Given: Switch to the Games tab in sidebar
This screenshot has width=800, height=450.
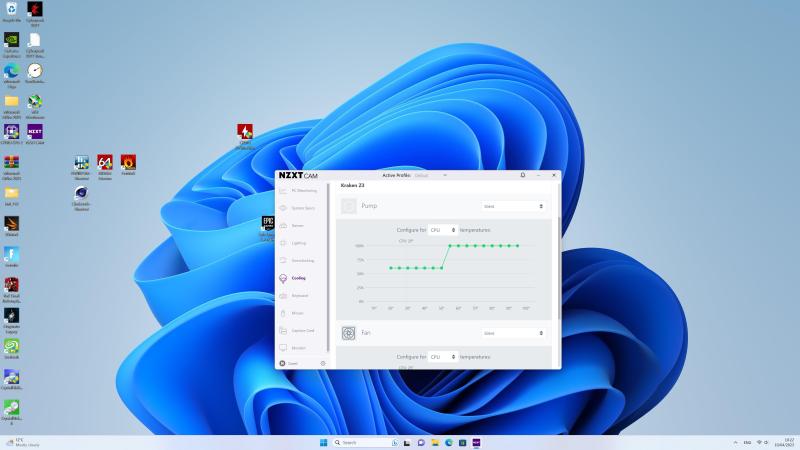Looking at the screenshot, I should point(298,225).
